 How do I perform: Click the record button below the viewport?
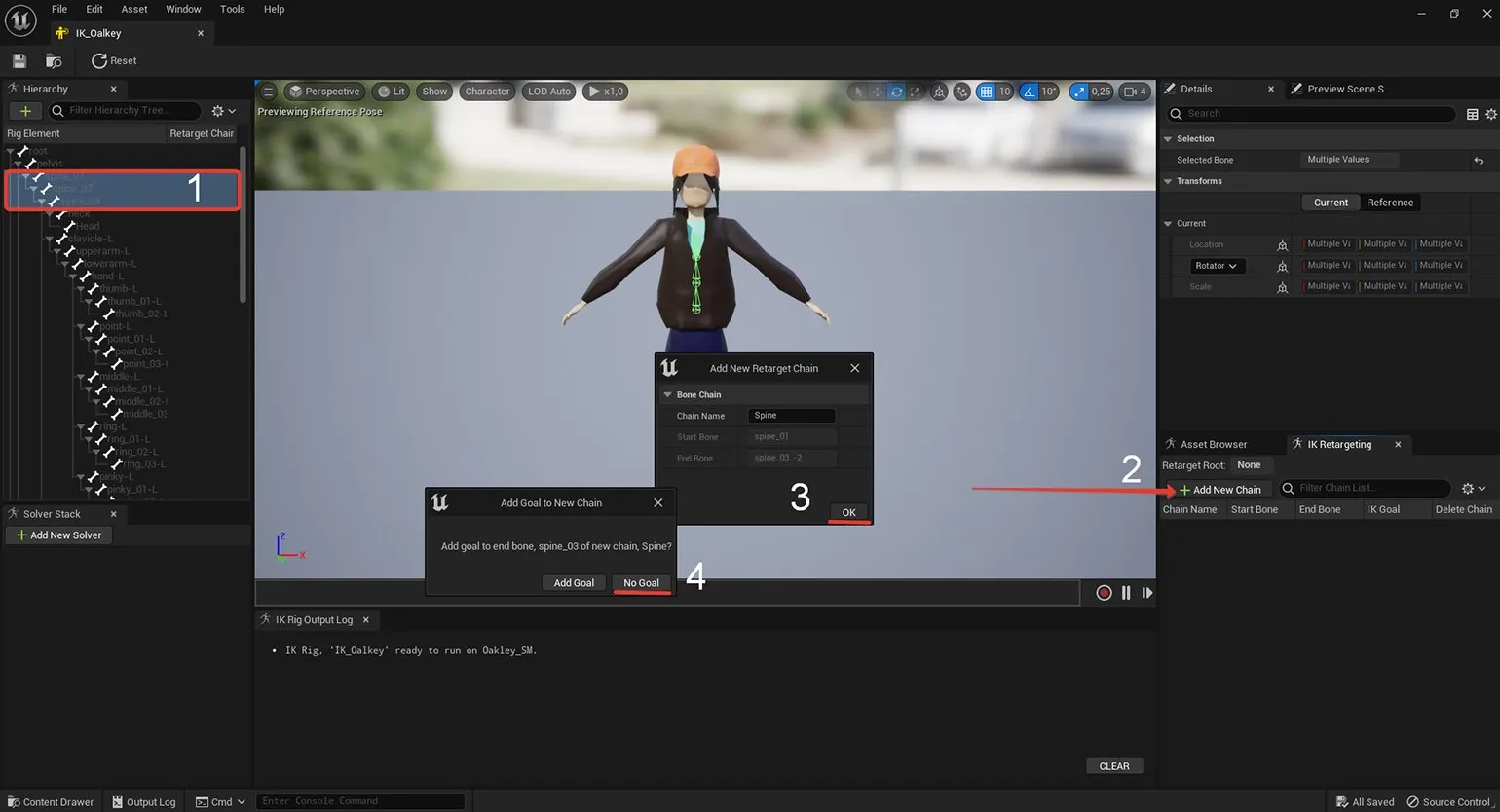(x=1104, y=593)
